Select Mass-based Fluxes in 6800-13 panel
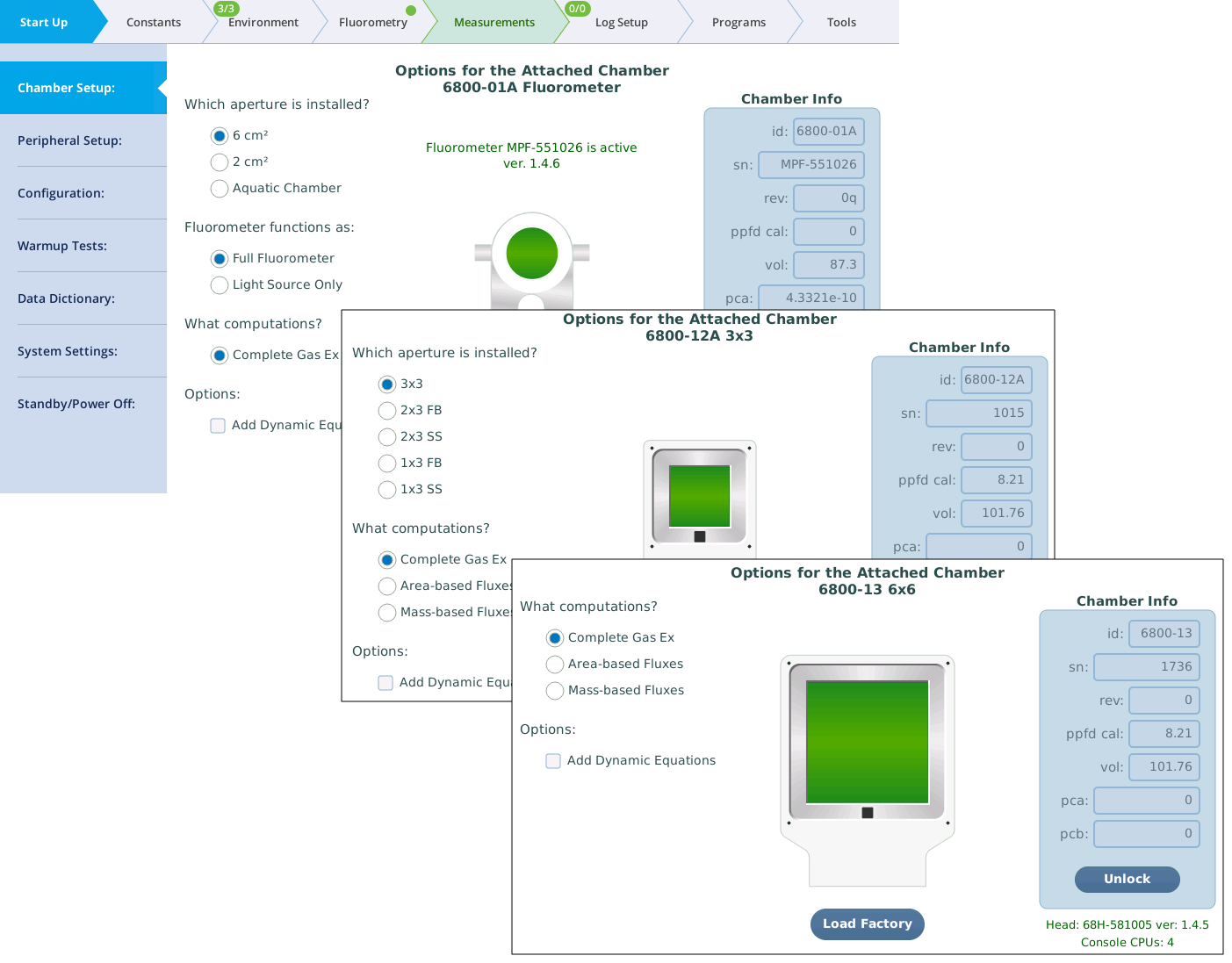Viewport: 1232px width, 963px height. pyautogui.click(x=555, y=691)
